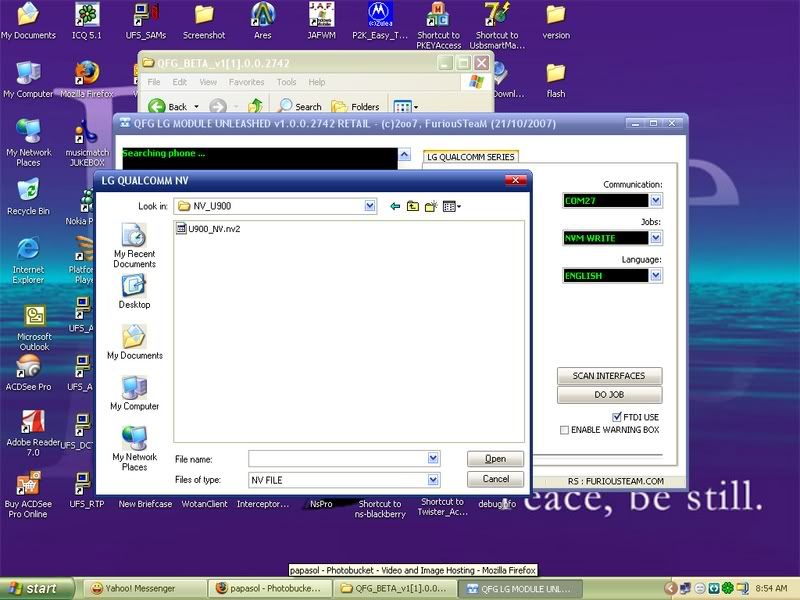Image resolution: width=800 pixels, height=600 pixels.
Task: Open Views dropdown in Explorer toolbar
Action: (x=416, y=107)
